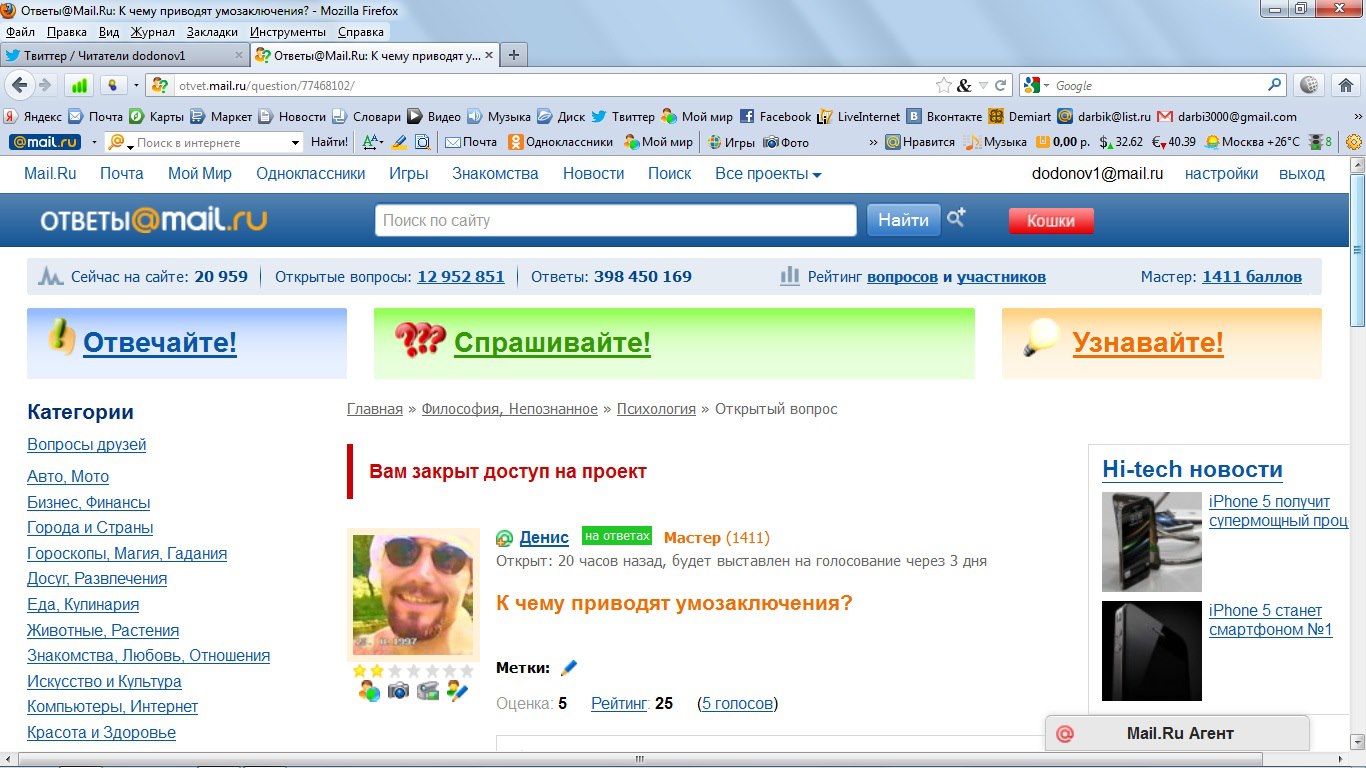This screenshot has width=1366, height=768.
Task: Open the Авто, Мото category
Action: [68, 477]
